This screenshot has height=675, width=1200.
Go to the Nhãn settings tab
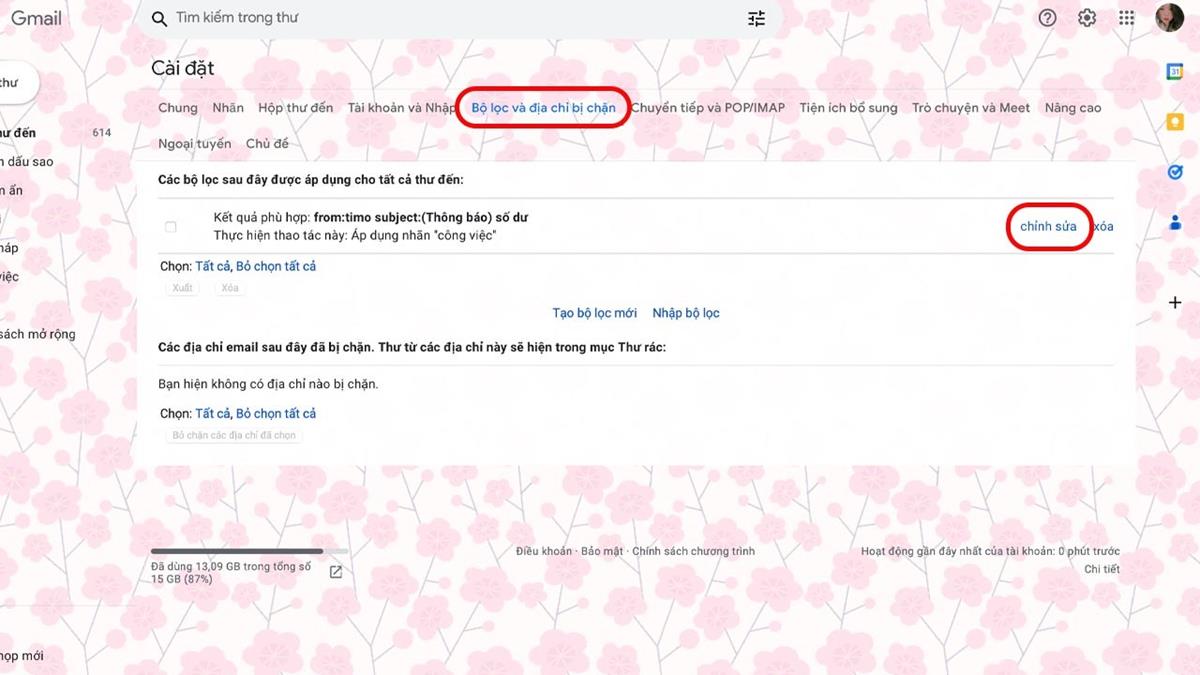pyautogui.click(x=228, y=108)
